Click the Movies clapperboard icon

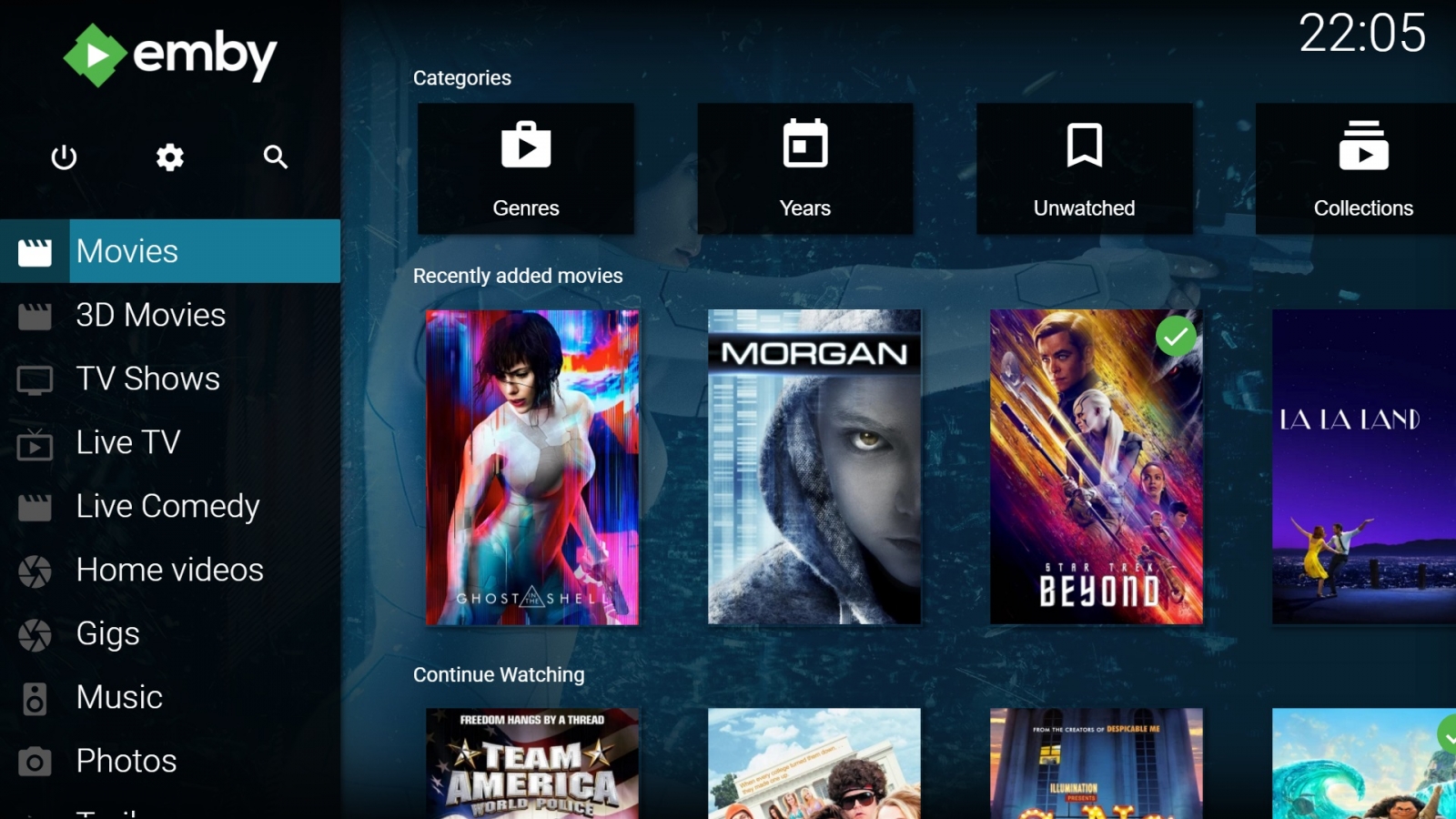click(x=35, y=252)
